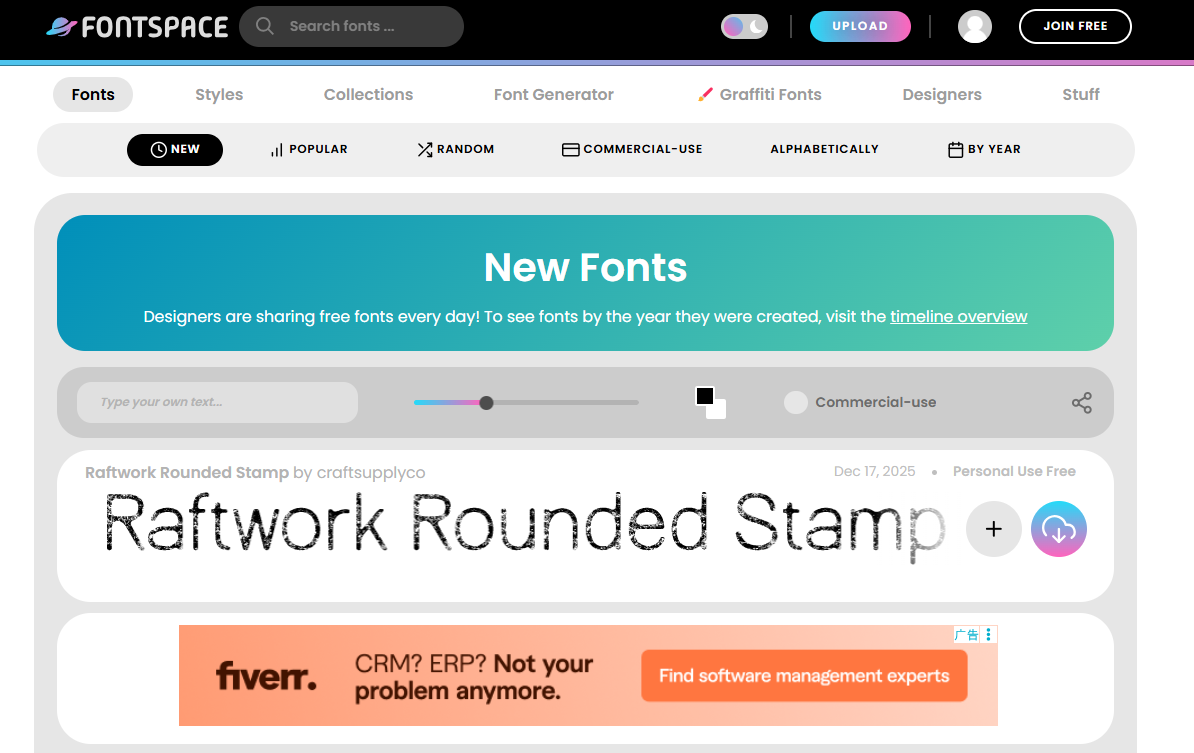Click the 'Type your own text' field
This screenshot has width=1194, height=753.
[217, 403]
